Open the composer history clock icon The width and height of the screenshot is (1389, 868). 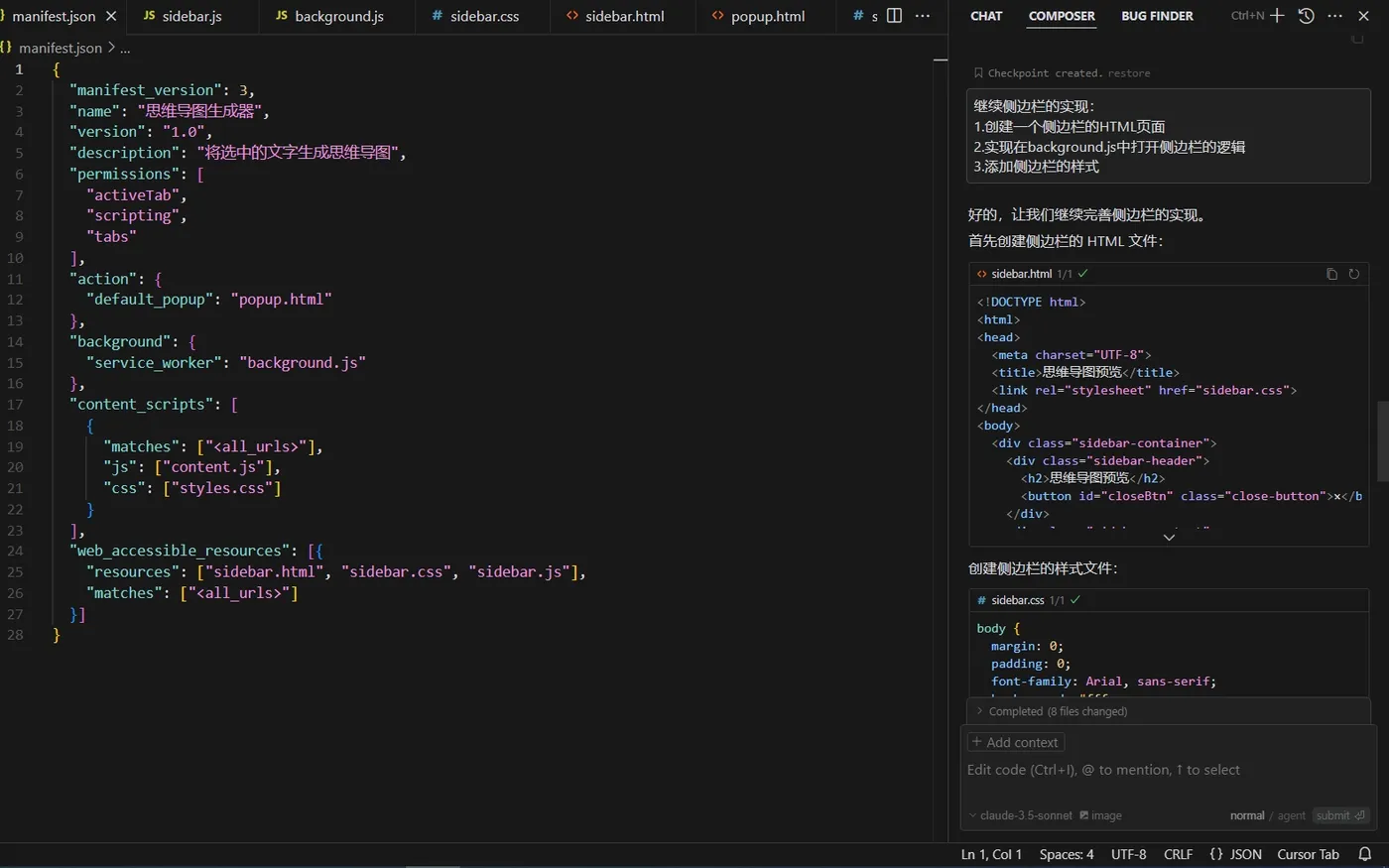tap(1306, 16)
